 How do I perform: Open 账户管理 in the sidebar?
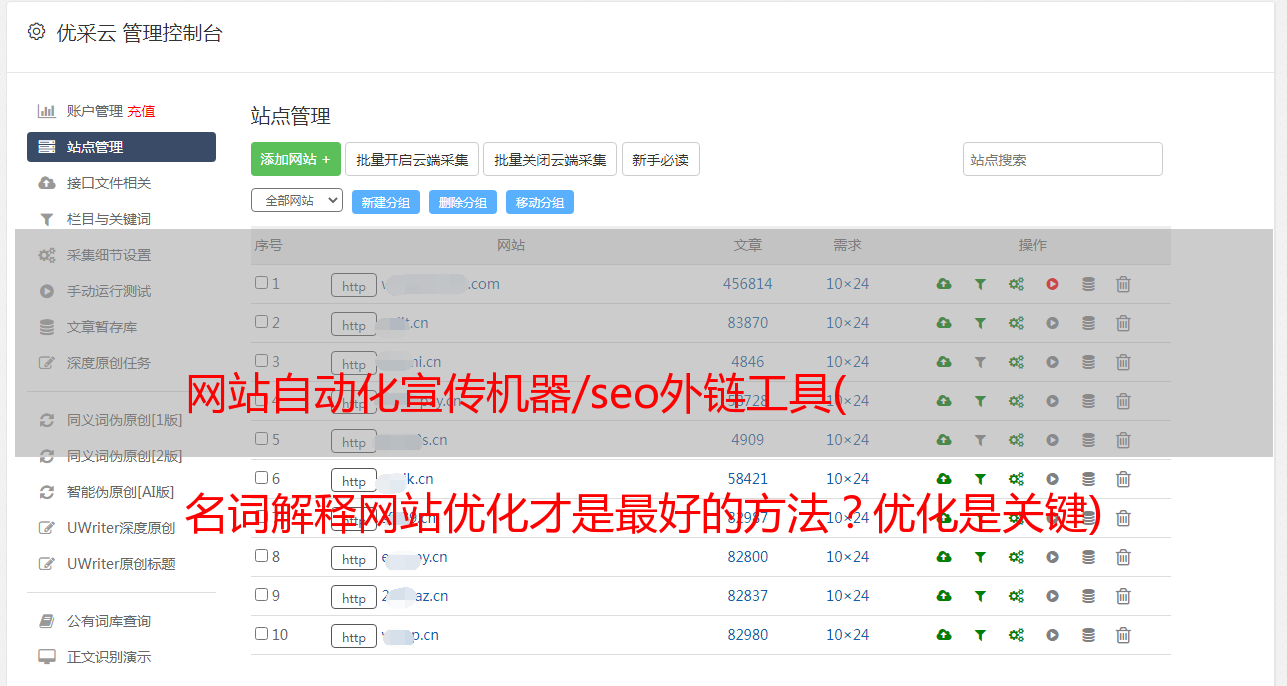(x=94, y=111)
